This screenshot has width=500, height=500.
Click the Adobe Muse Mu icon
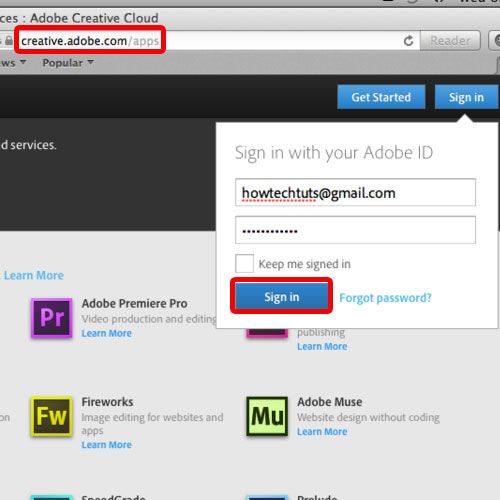(x=267, y=416)
